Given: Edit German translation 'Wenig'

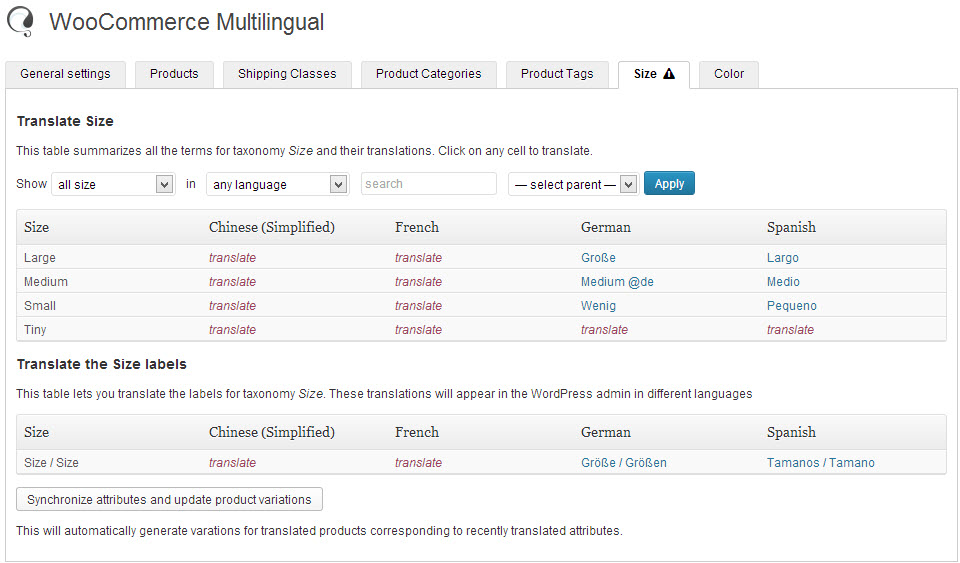Looking at the screenshot, I should click(x=599, y=305).
